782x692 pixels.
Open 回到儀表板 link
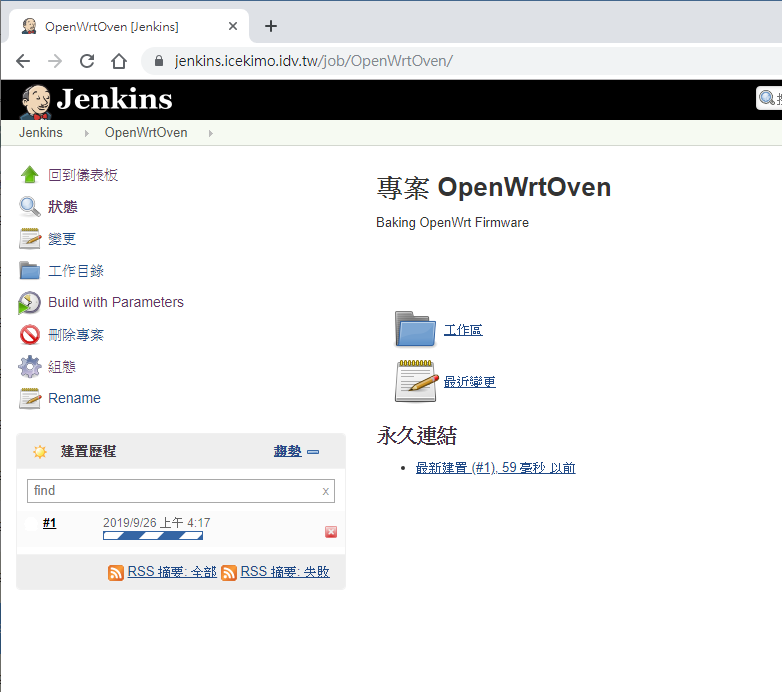[83, 175]
